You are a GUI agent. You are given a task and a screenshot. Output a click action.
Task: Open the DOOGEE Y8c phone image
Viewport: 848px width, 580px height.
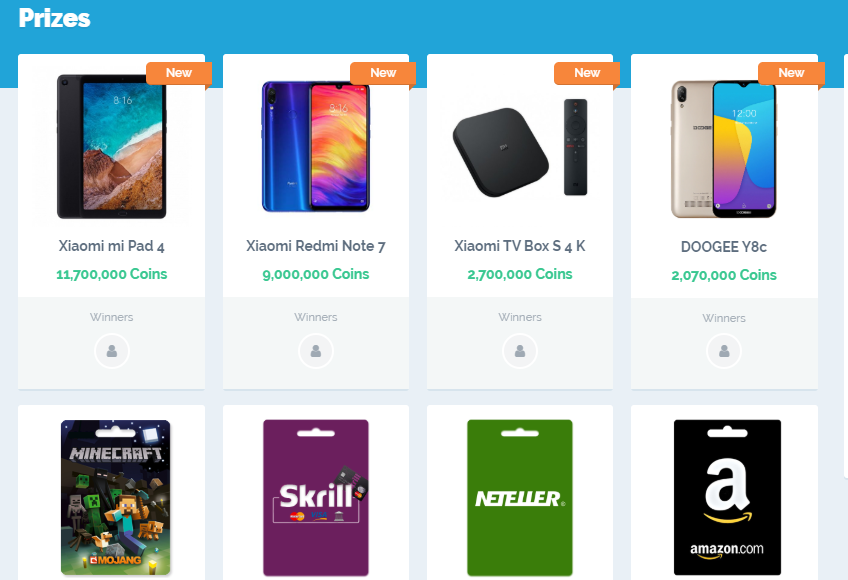724,149
